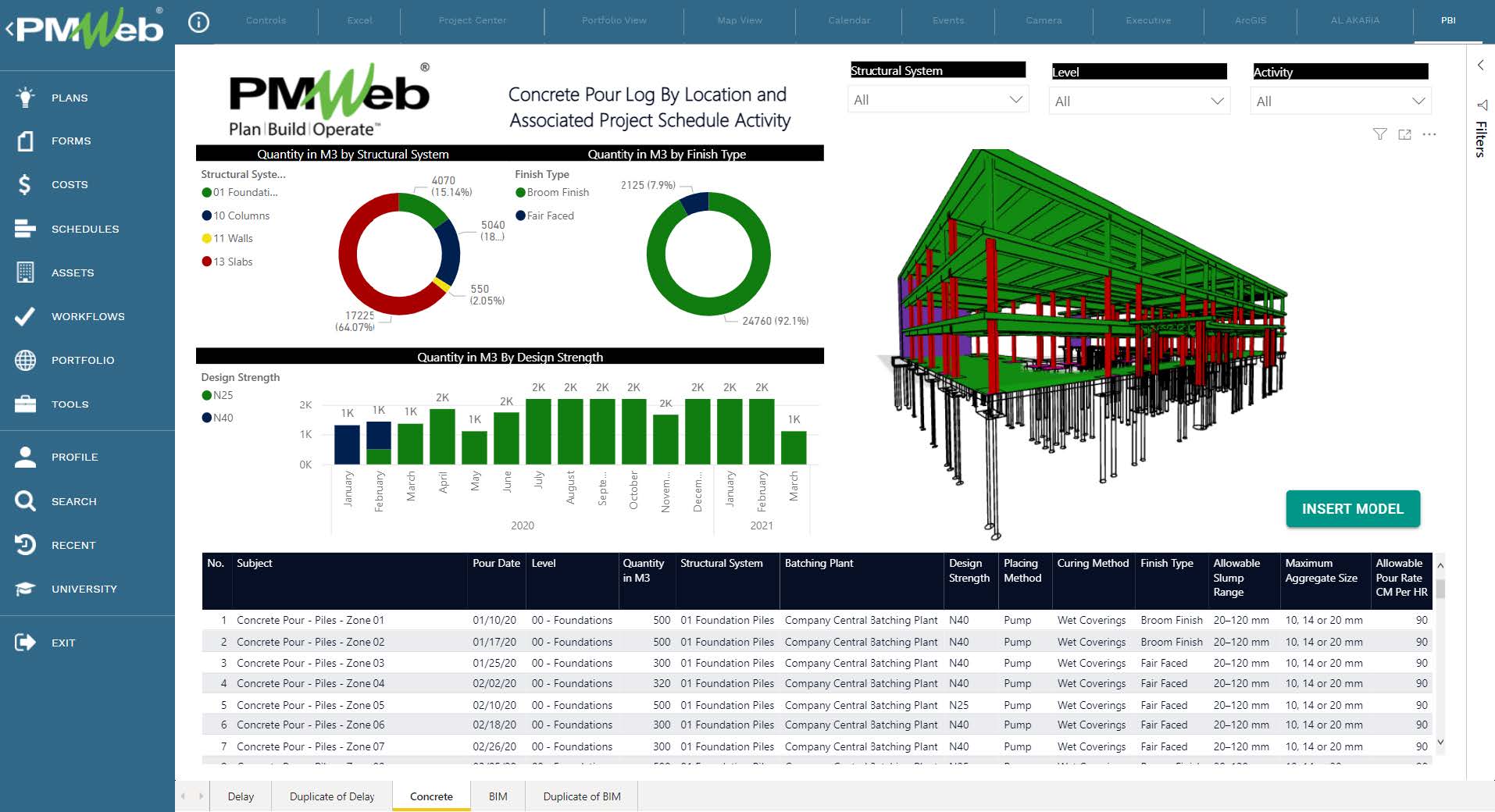Open the Assets building icon
This screenshot has width=1495, height=812.
click(25, 272)
